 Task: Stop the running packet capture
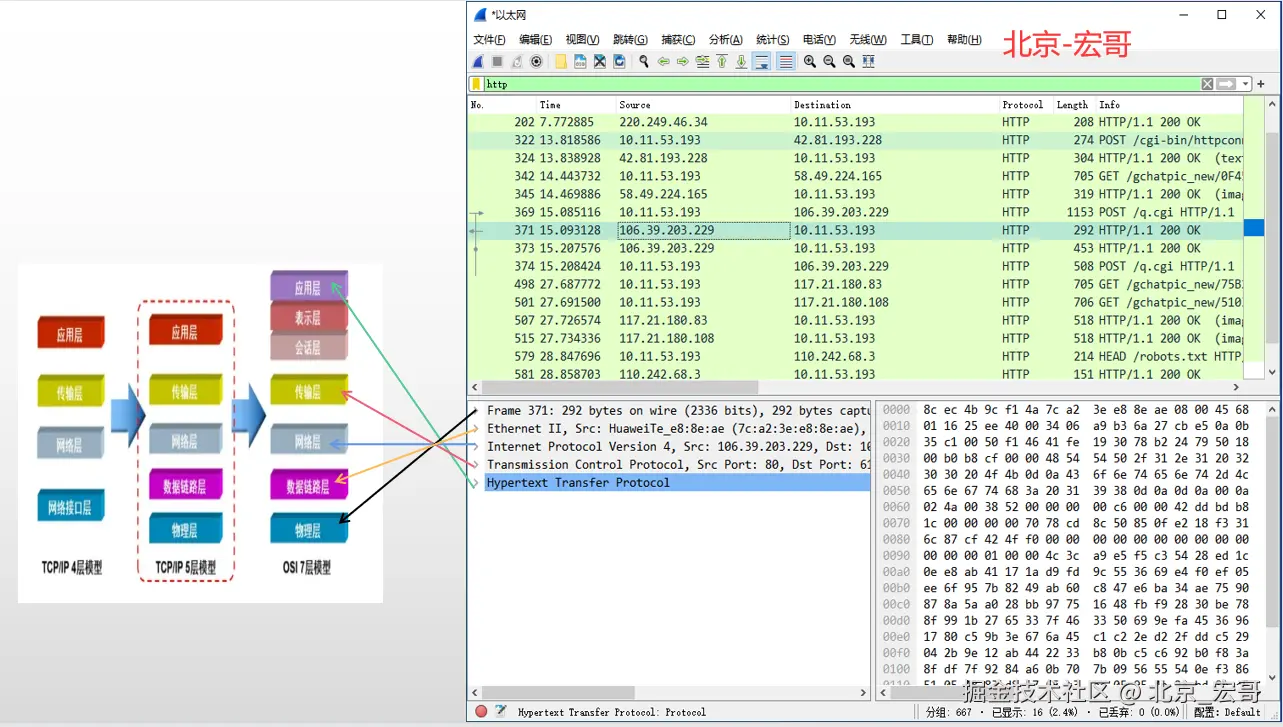[497, 61]
